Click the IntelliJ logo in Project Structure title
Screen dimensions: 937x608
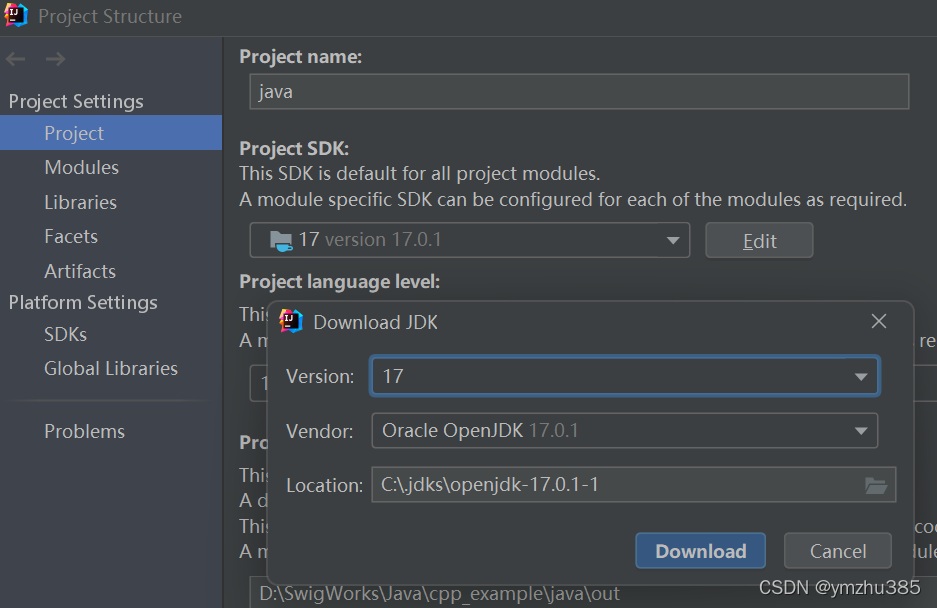point(16,16)
